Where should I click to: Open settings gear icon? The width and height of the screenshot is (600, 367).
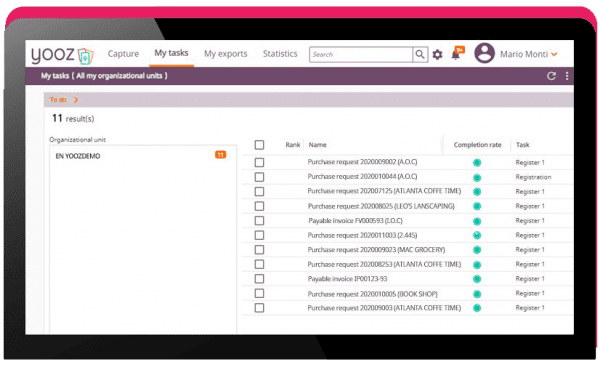(437, 55)
